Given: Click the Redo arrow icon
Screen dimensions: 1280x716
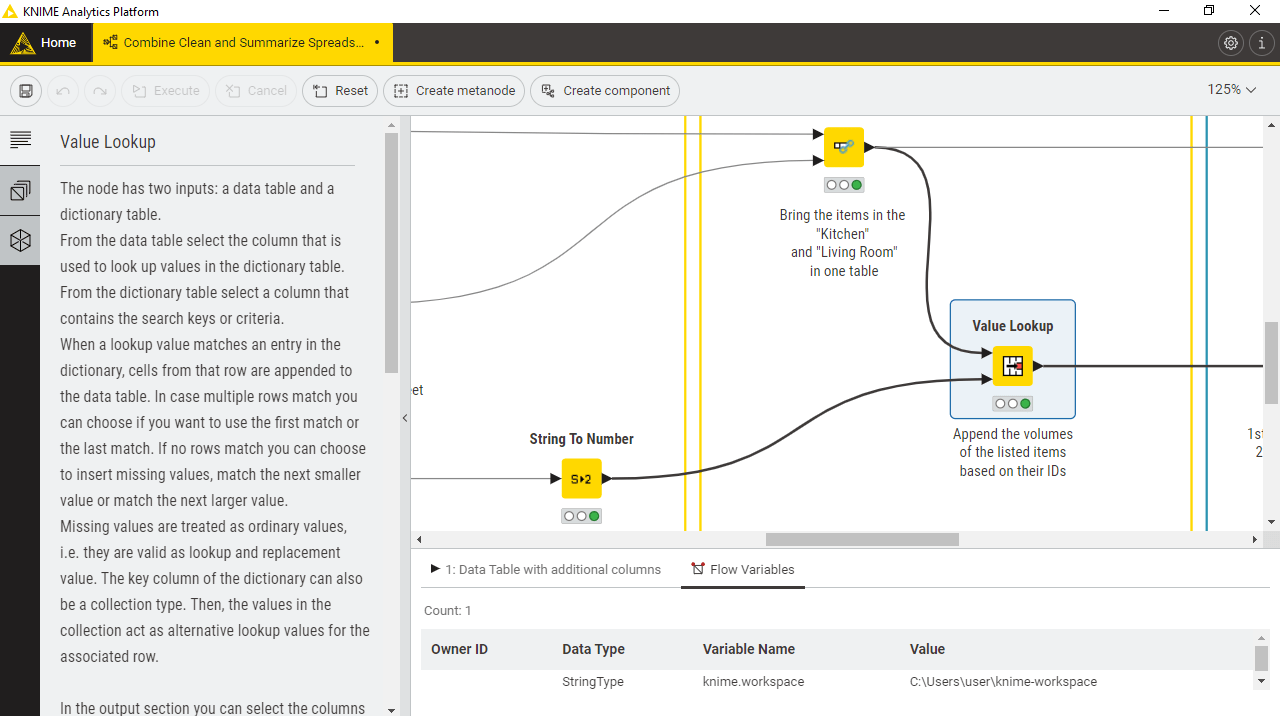Looking at the screenshot, I should click(x=100, y=91).
